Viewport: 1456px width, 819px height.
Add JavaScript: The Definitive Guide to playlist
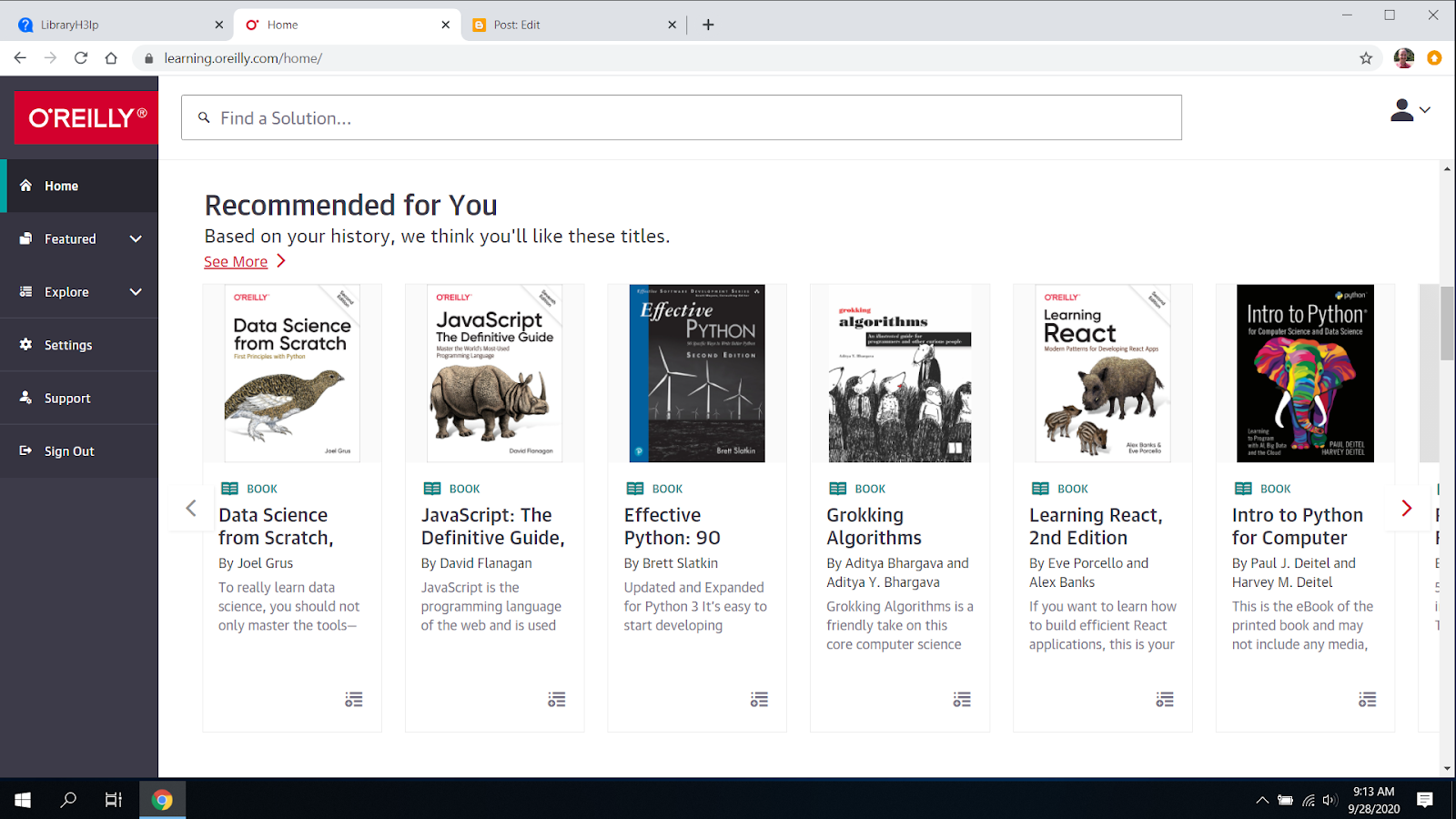point(557,699)
